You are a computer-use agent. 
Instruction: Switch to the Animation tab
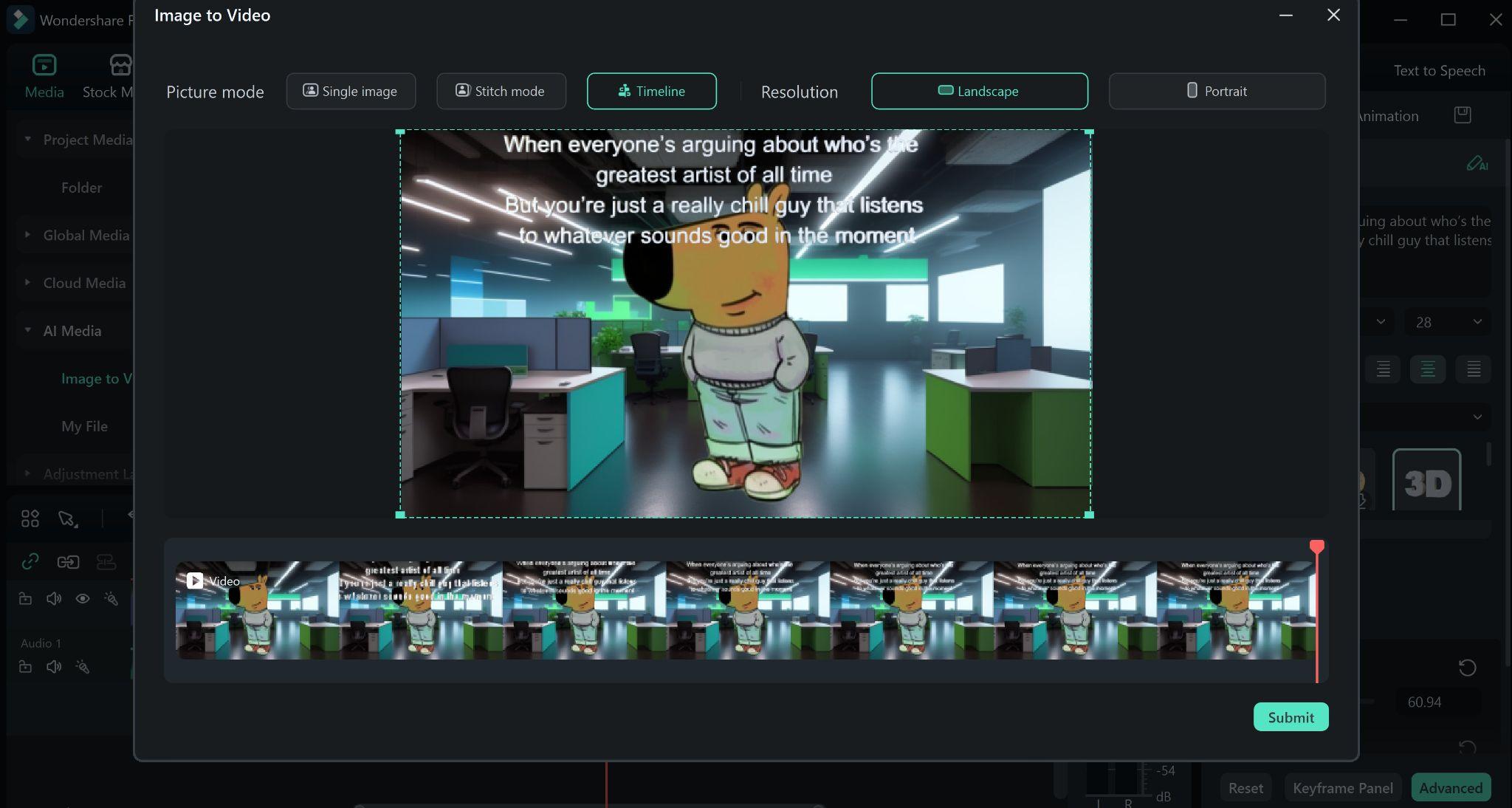1388,115
